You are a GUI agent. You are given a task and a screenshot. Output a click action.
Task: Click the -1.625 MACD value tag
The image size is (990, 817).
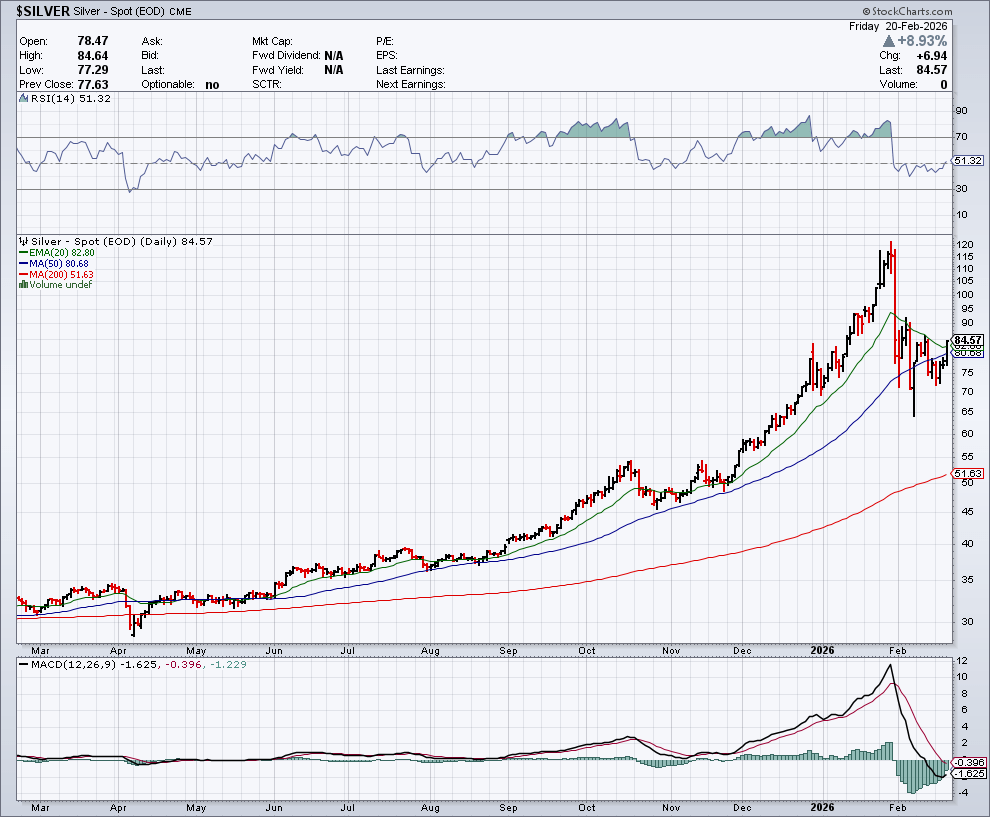coord(967,774)
